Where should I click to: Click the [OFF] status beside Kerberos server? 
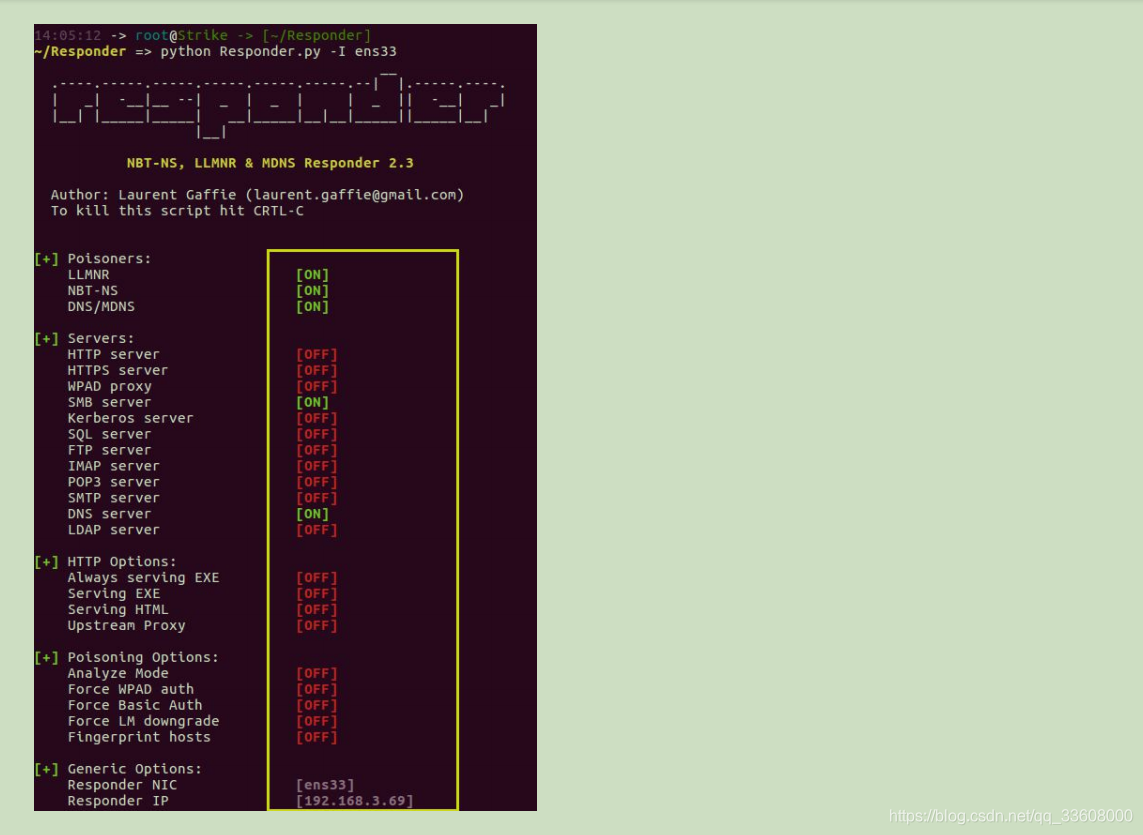point(316,419)
